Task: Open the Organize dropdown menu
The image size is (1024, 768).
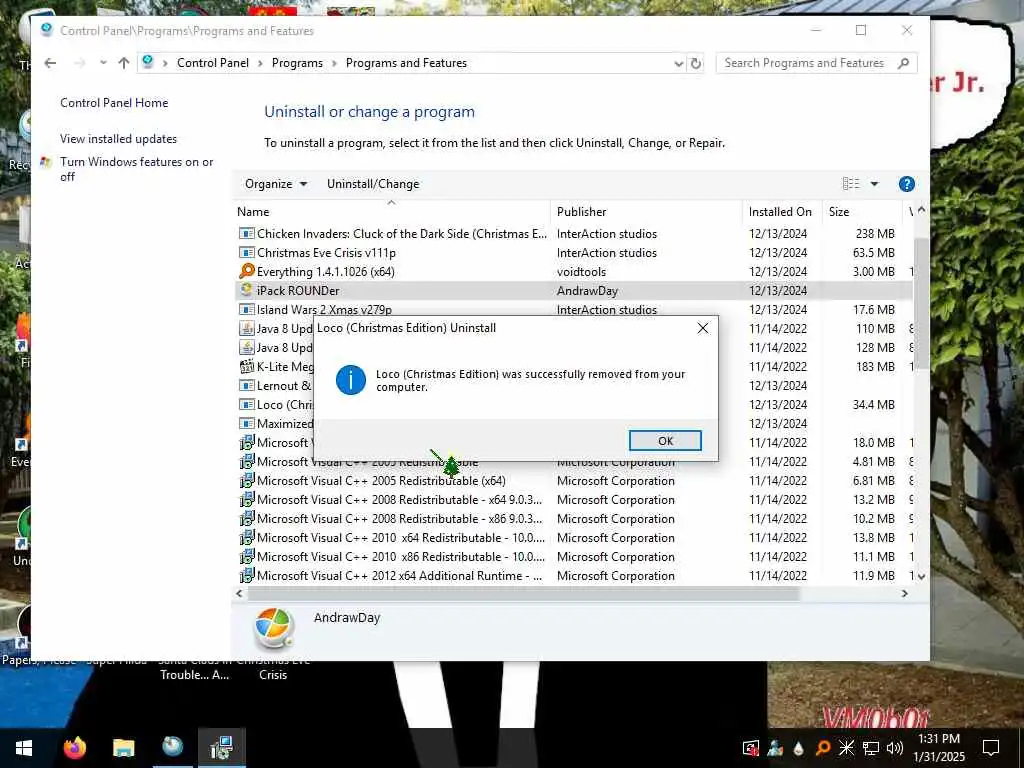Action: coord(276,184)
